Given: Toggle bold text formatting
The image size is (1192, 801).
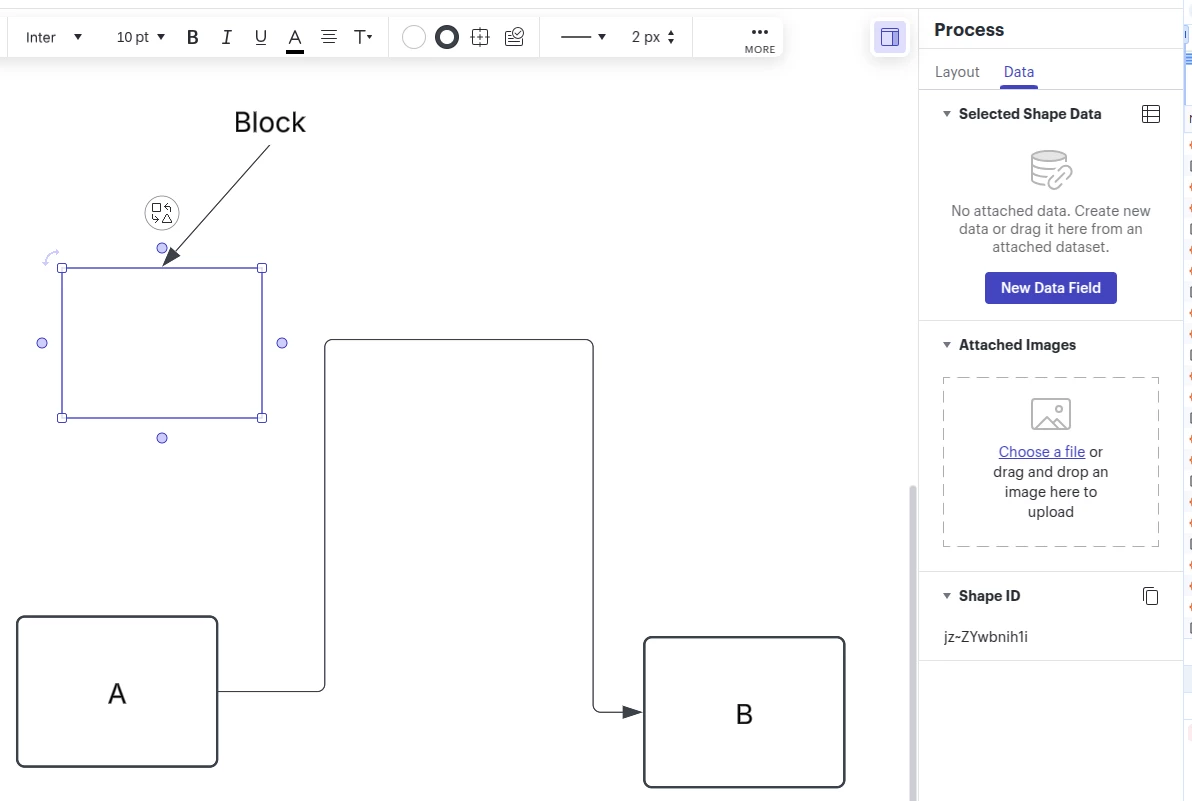Looking at the screenshot, I should pos(192,37).
